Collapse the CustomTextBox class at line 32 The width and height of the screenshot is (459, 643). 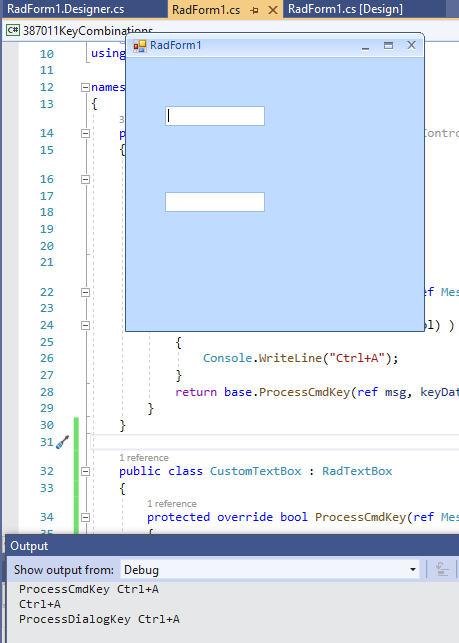click(x=85, y=471)
